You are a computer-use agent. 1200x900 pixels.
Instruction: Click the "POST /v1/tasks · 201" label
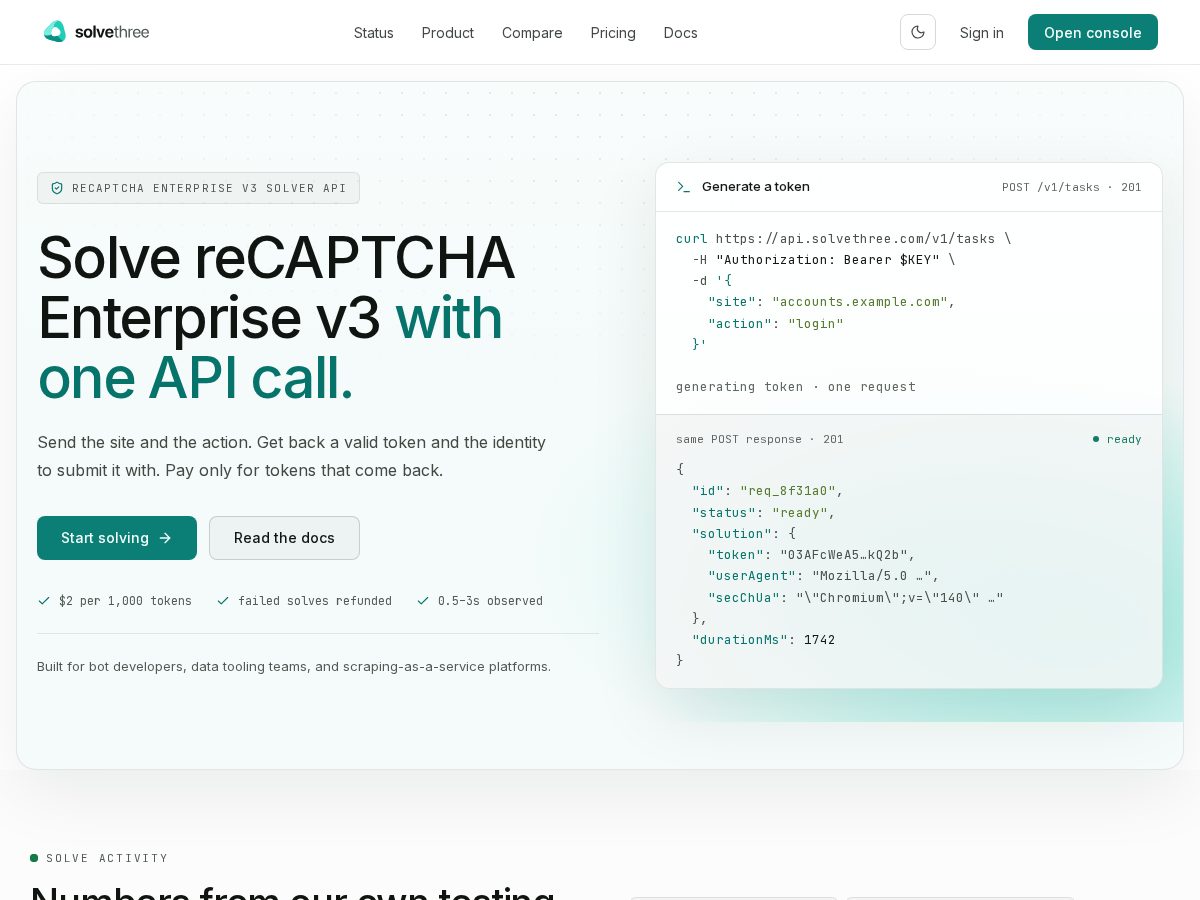1072,187
